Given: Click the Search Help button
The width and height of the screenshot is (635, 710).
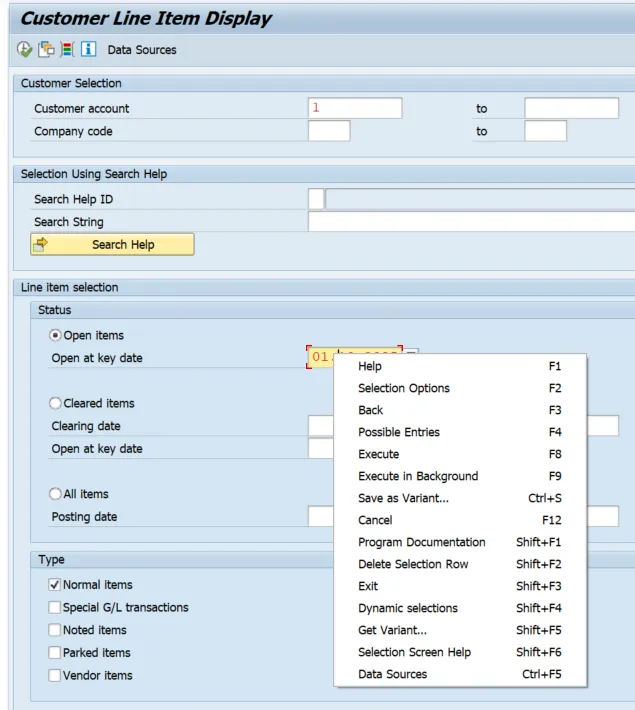Looking at the screenshot, I should pos(112,244).
